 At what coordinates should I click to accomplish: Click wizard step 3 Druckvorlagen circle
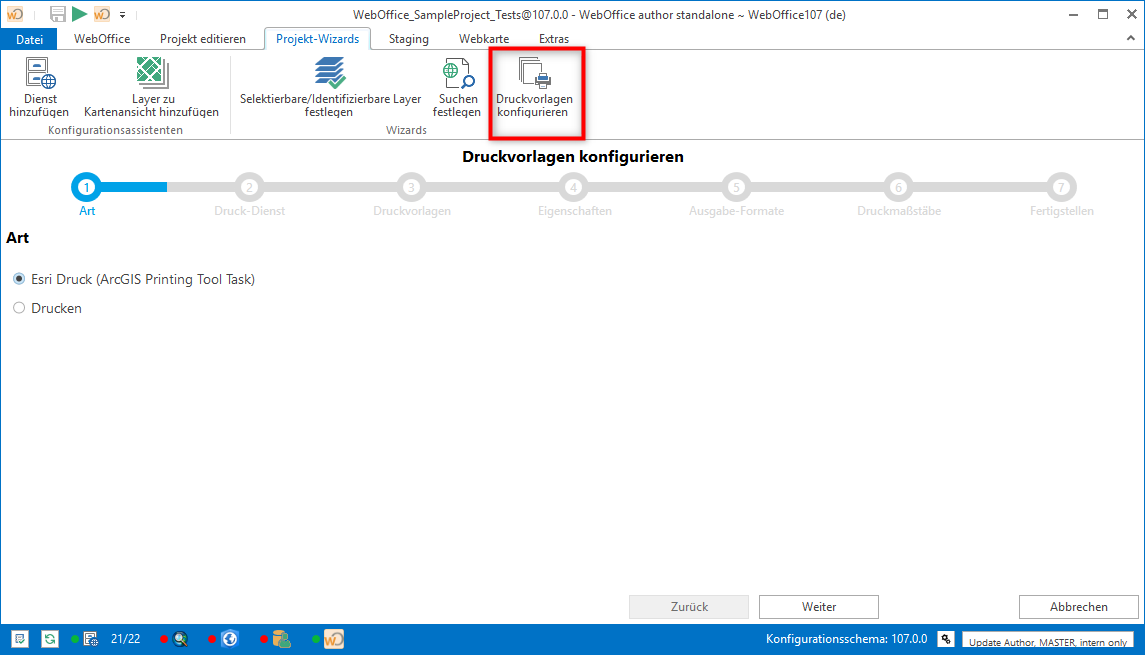click(x=411, y=188)
